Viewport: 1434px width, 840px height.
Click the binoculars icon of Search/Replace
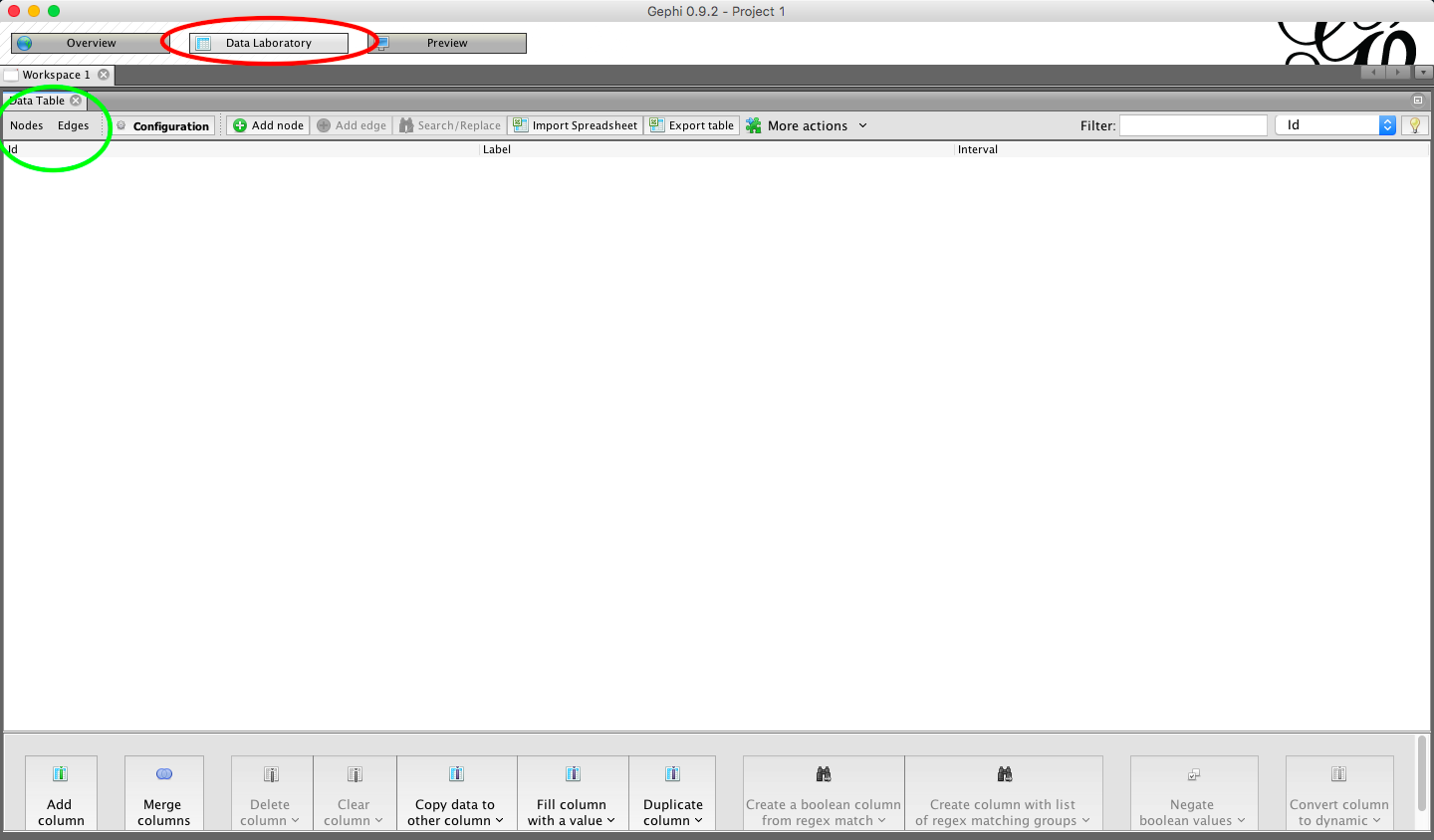point(406,125)
